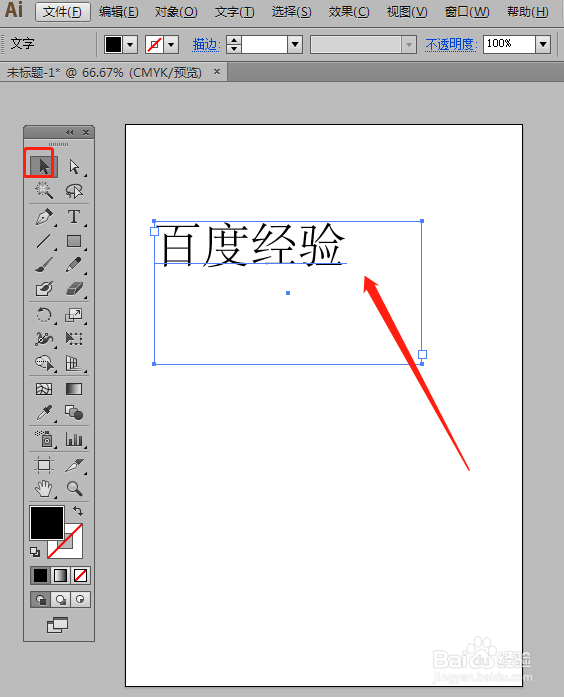Choose the Shape Builder tool

pos(44,363)
